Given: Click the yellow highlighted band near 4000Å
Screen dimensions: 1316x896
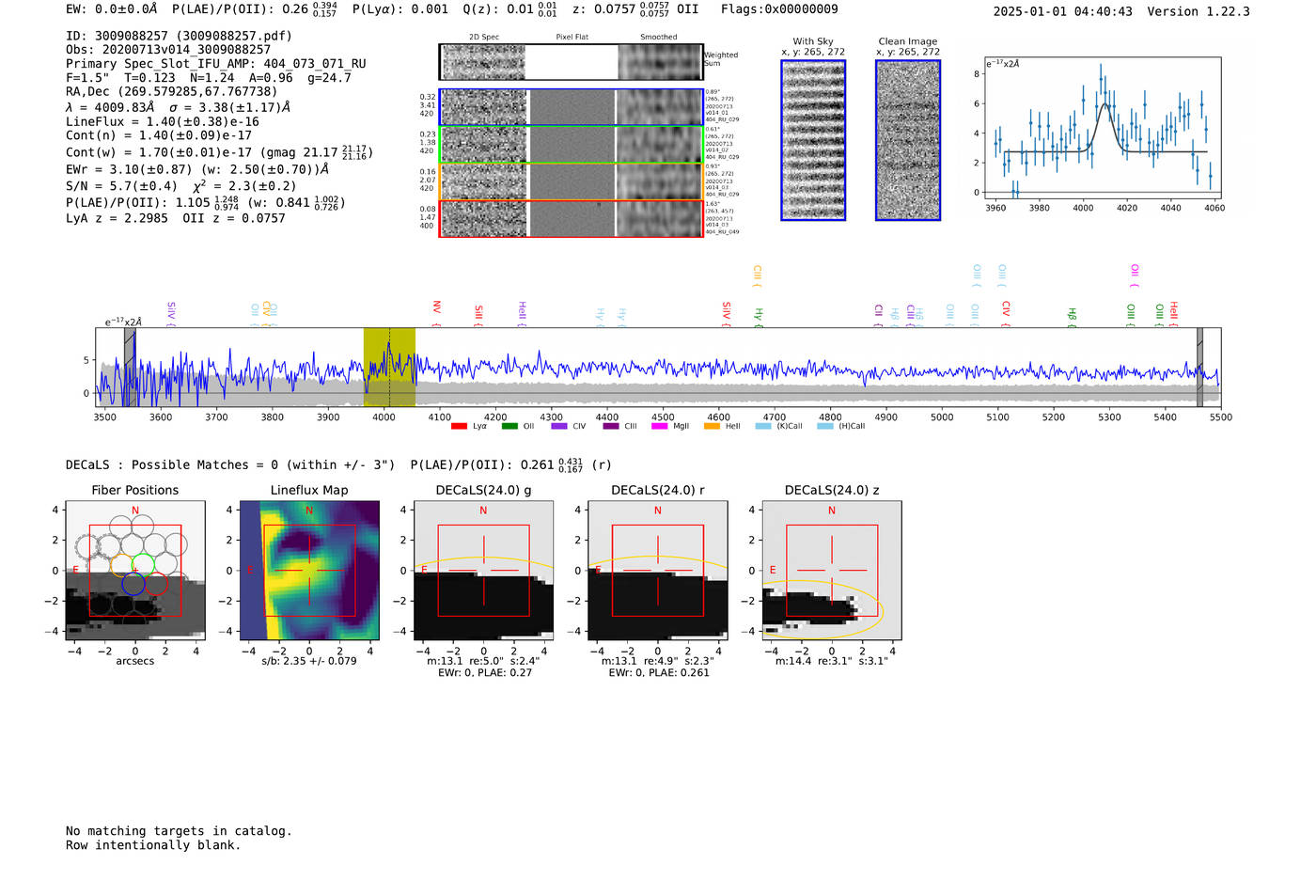Looking at the screenshot, I should click(389, 368).
